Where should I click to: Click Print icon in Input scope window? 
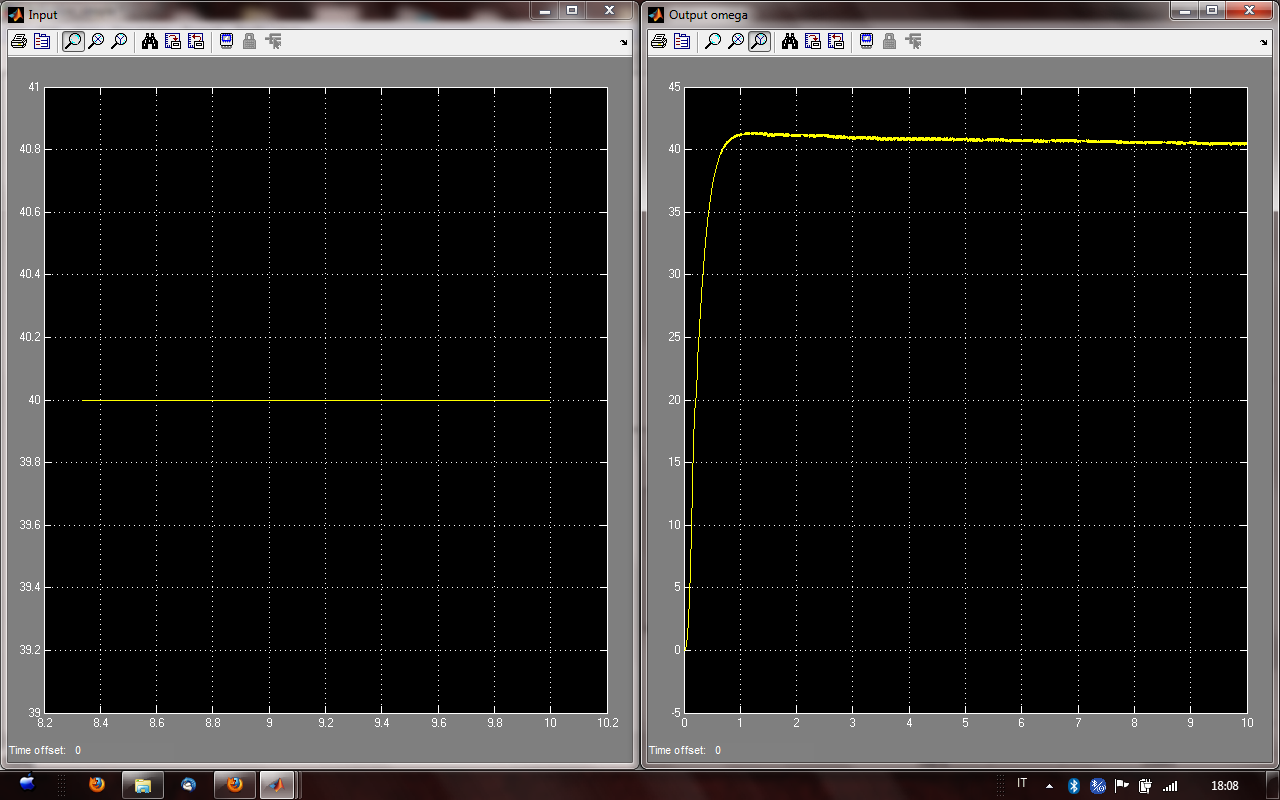[x=18, y=41]
